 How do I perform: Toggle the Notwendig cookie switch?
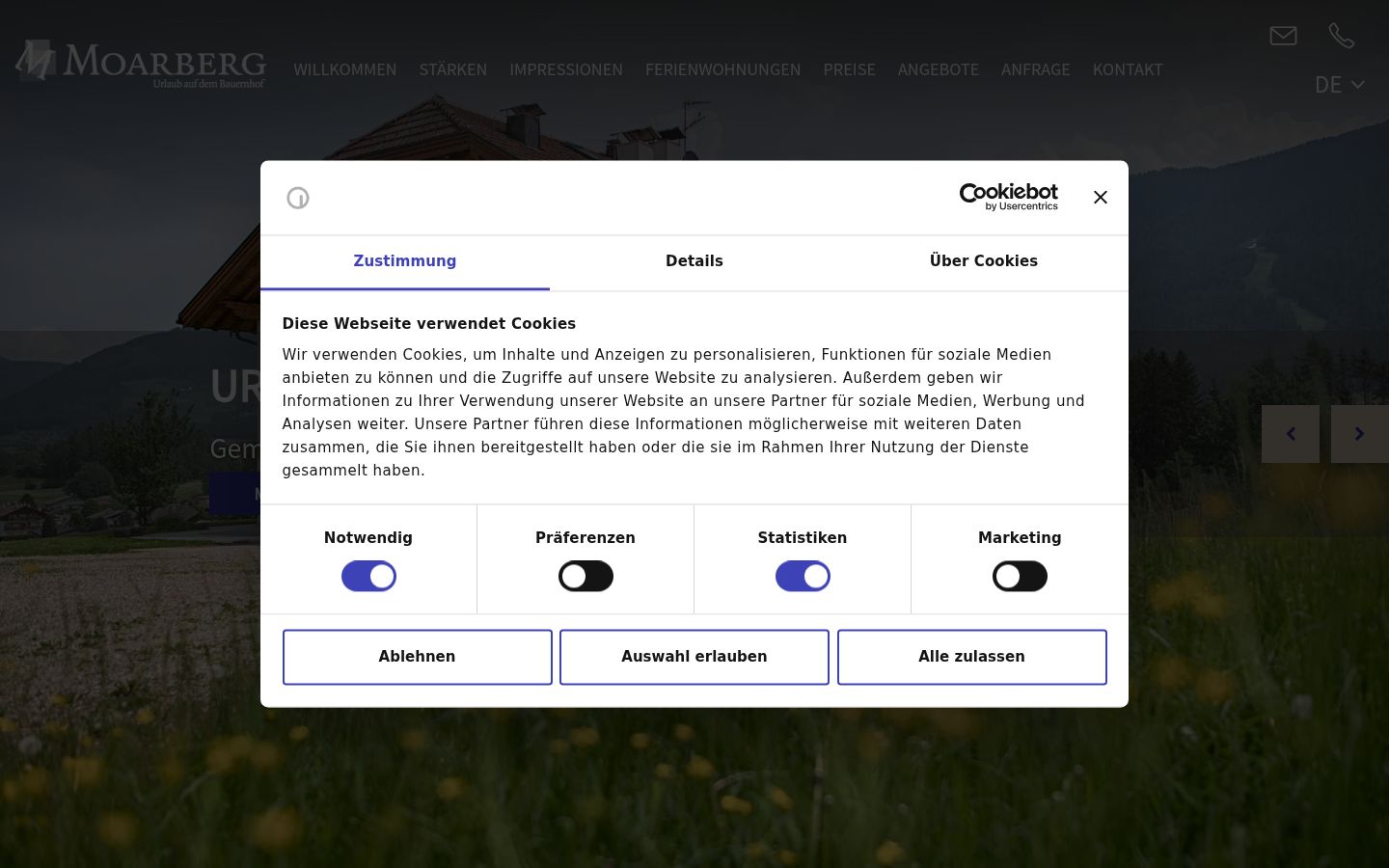point(368,577)
